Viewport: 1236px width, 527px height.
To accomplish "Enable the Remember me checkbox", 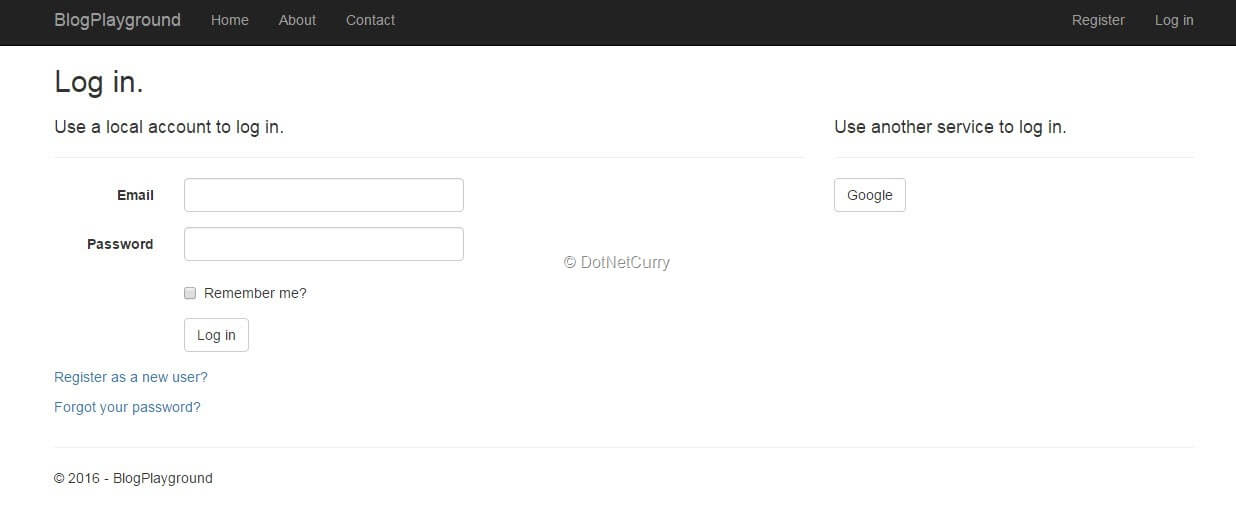I will (190, 293).
